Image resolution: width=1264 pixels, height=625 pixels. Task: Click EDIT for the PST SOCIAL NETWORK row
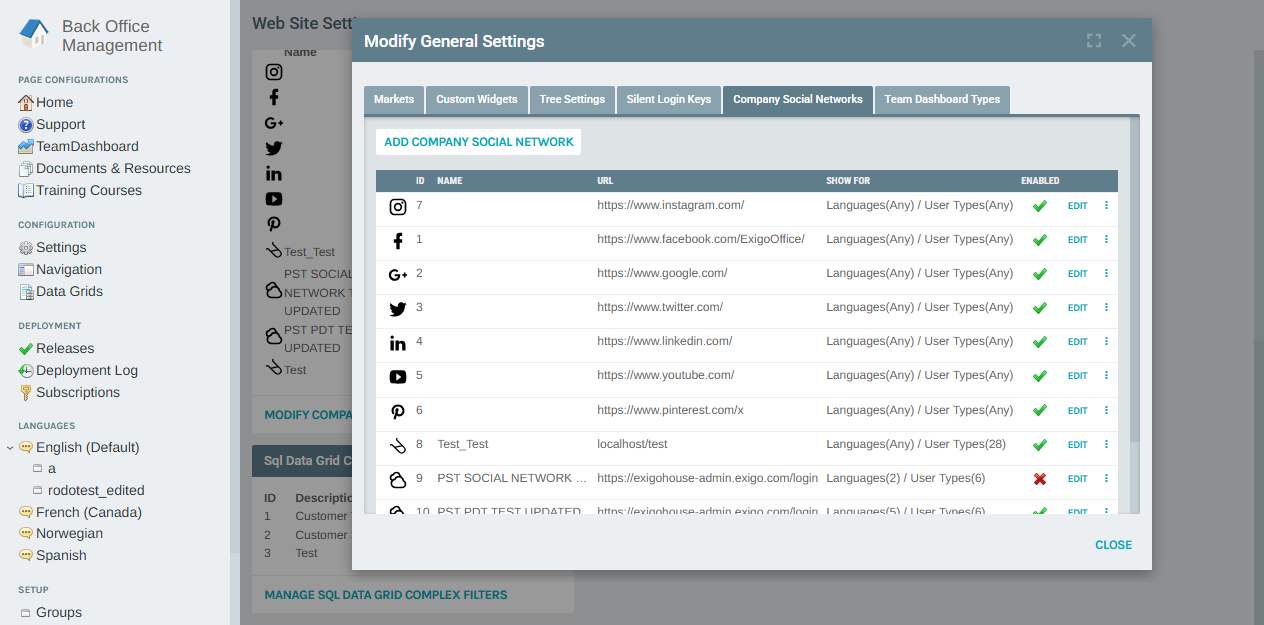pos(1077,479)
